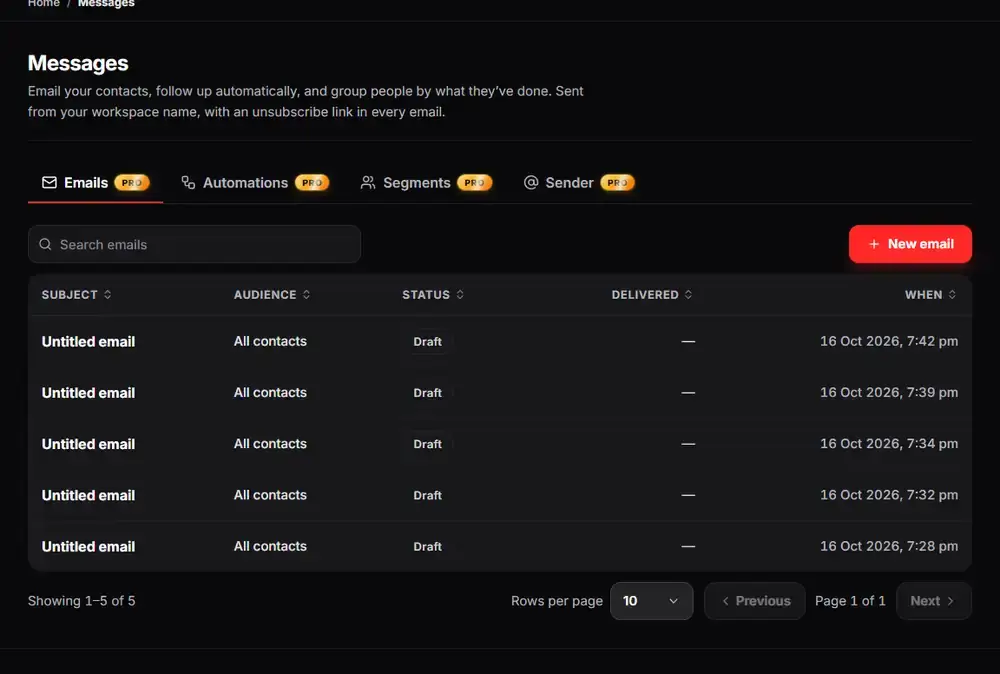Open Untitled email from 7:34 pm

(x=88, y=444)
